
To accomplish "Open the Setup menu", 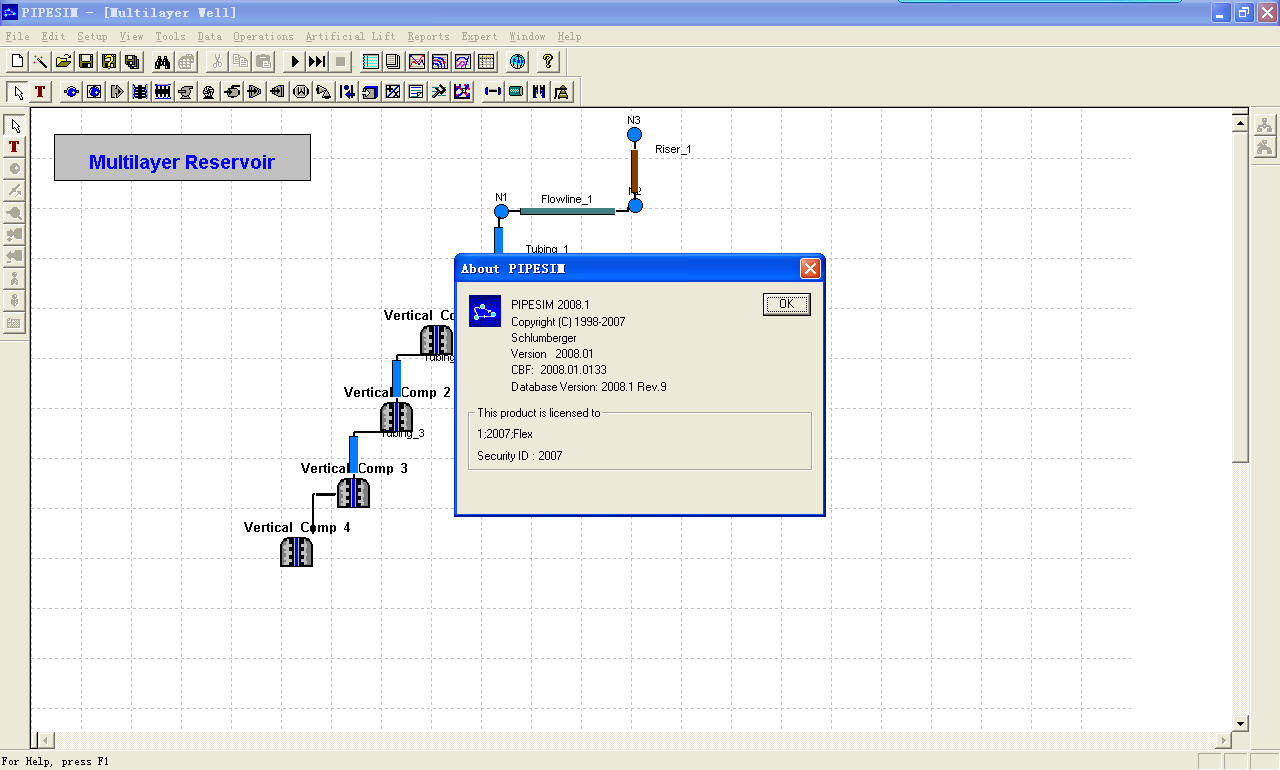I will click(x=92, y=37).
